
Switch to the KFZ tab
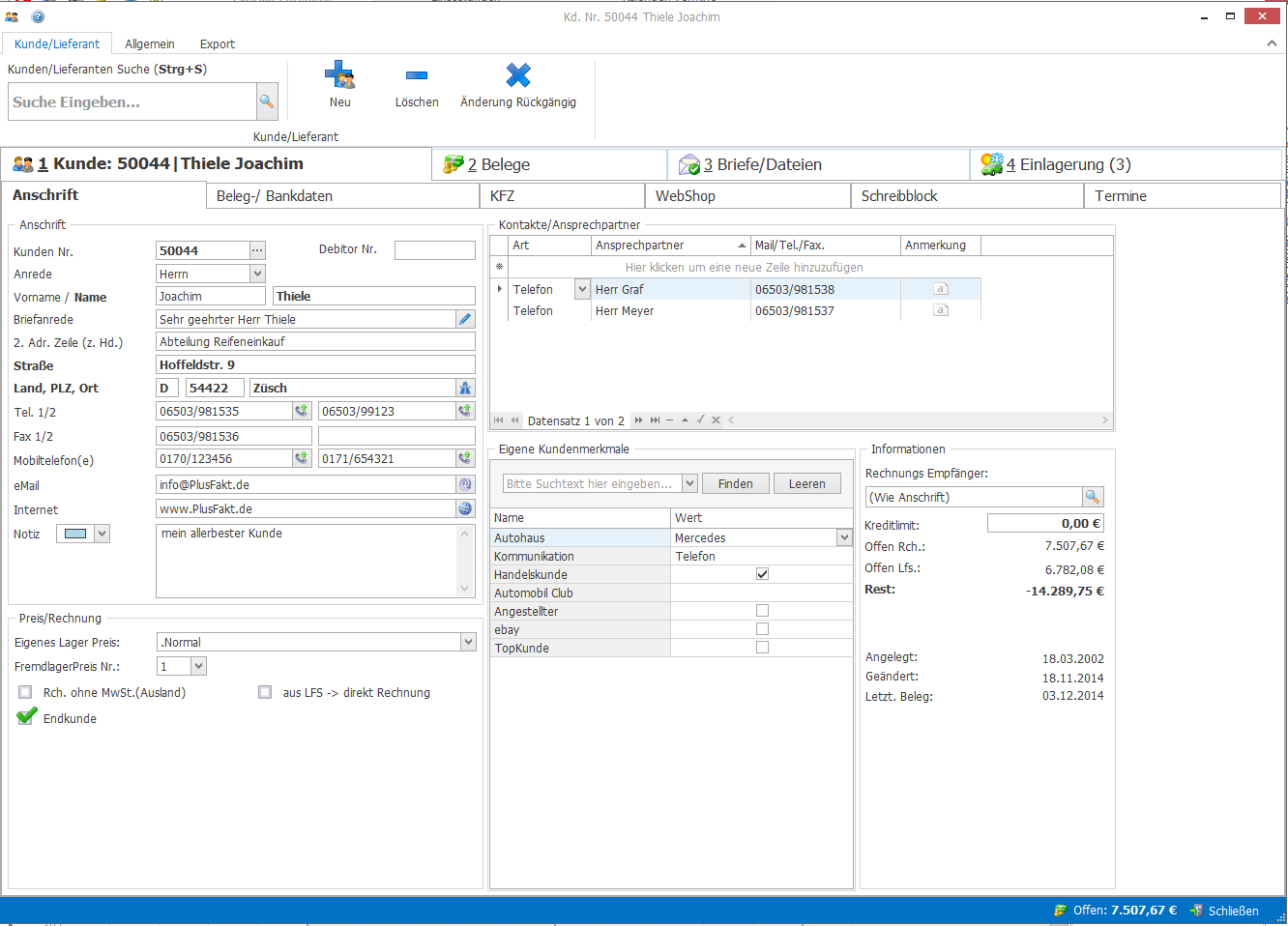pyautogui.click(x=562, y=195)
